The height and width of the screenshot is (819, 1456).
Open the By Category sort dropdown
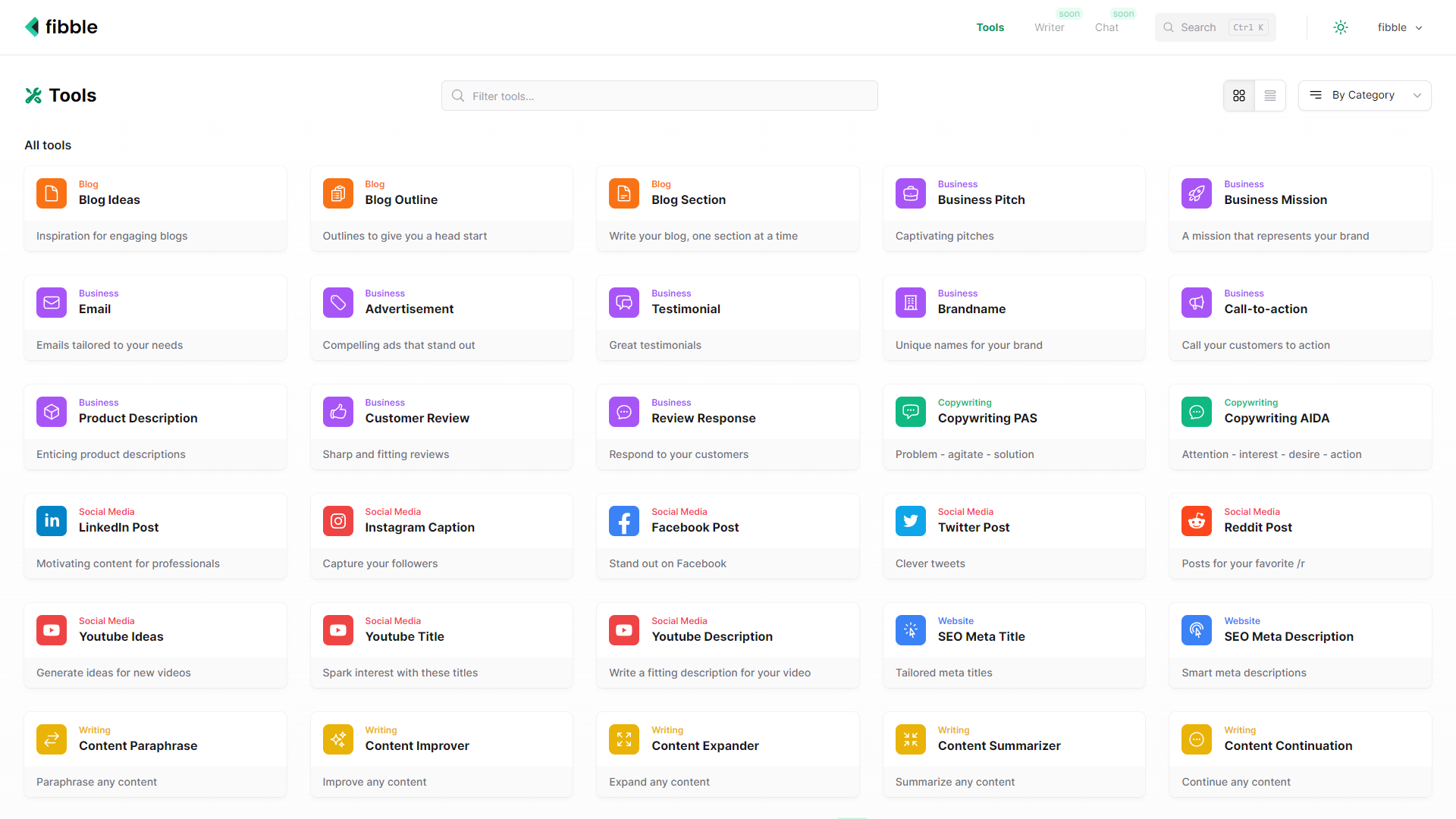1365,96
